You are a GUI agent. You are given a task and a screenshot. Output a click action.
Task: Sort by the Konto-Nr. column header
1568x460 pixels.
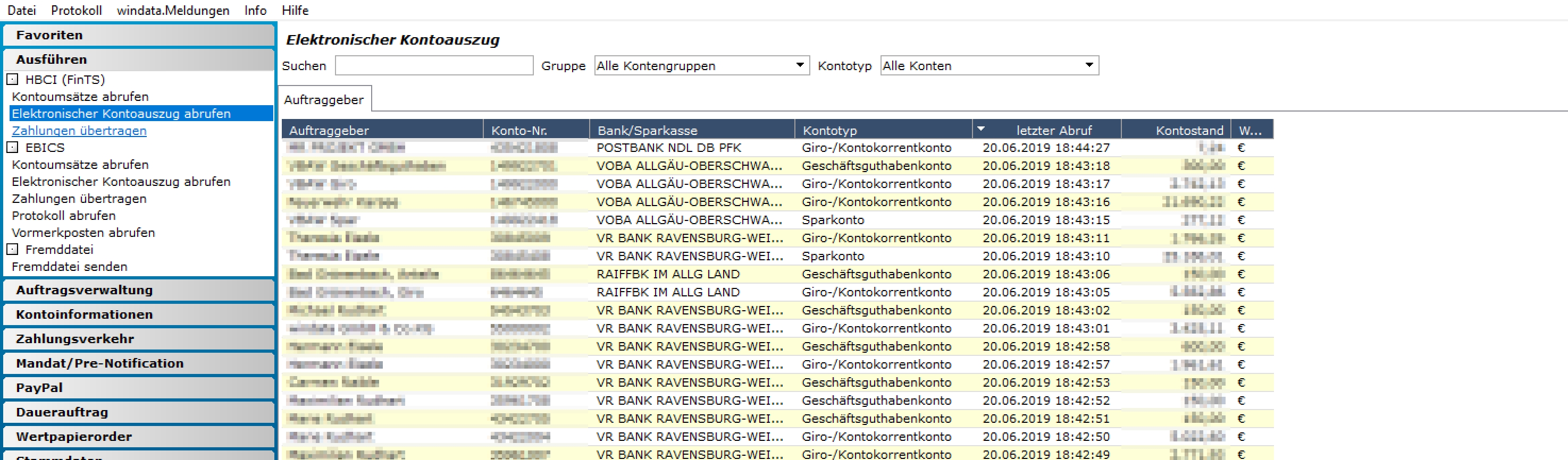click(x=536, y=130)
